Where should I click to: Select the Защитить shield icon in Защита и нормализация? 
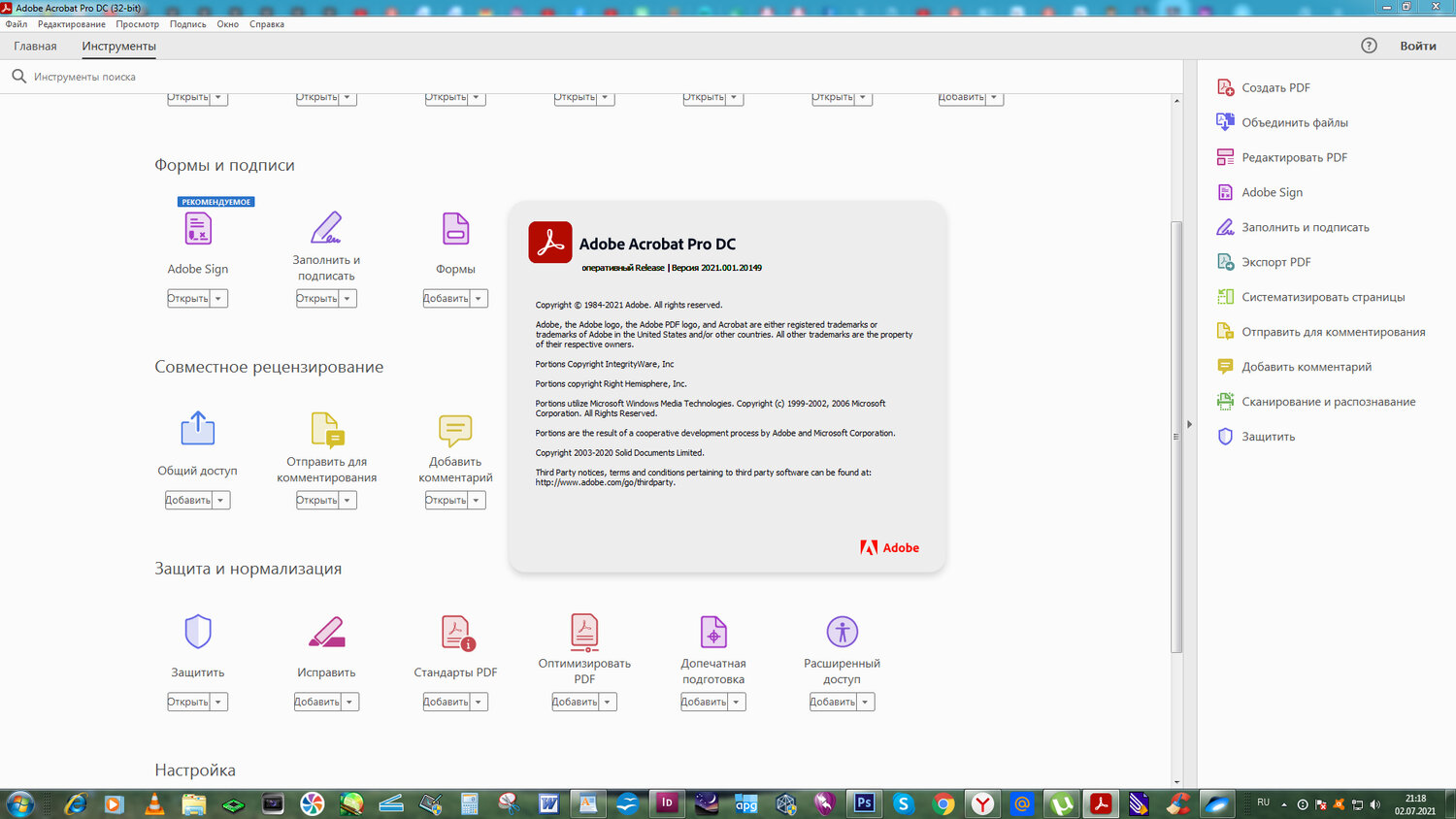pos(198,632)
